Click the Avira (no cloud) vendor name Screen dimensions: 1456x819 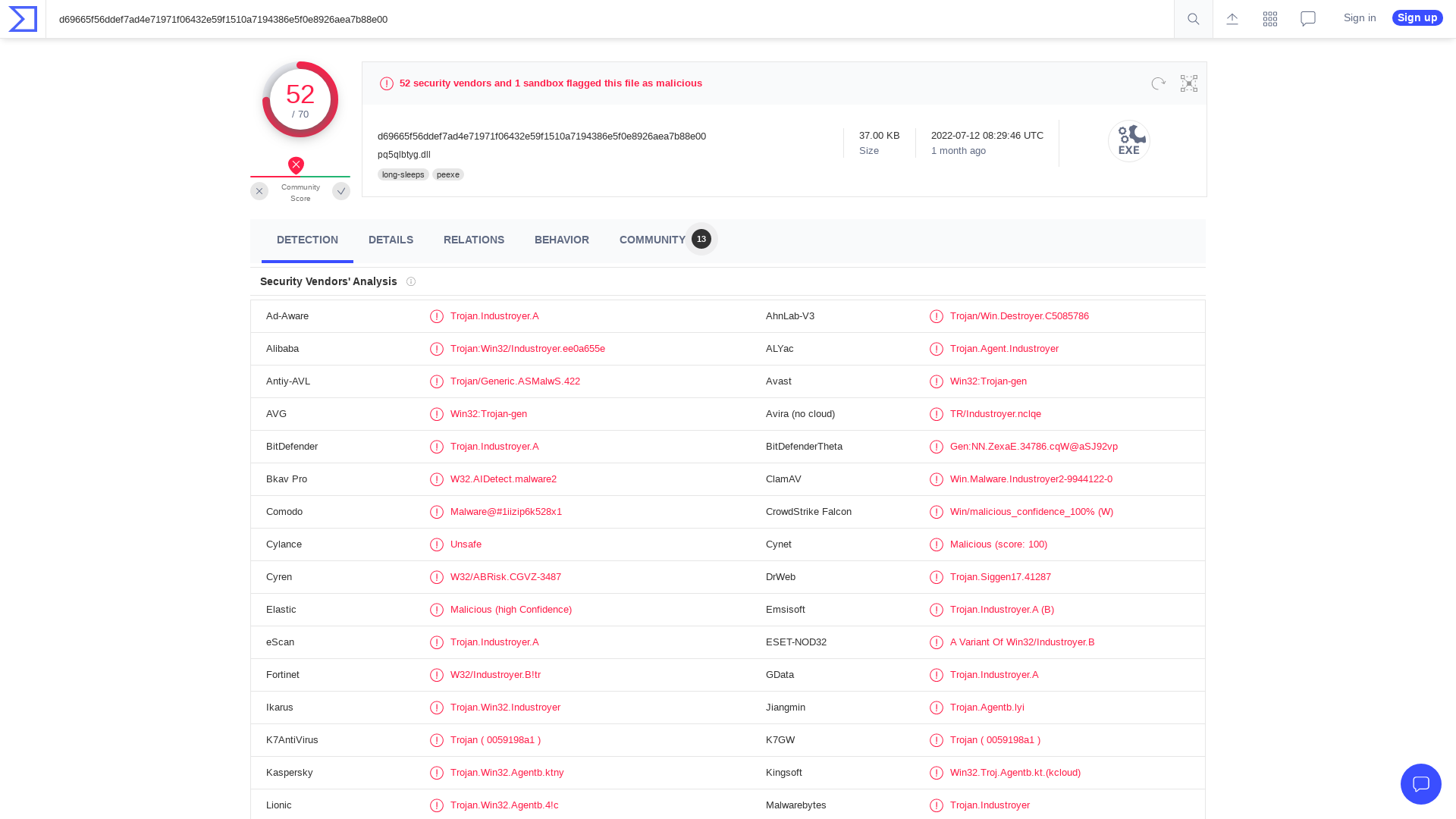click(x=800, y=414)
